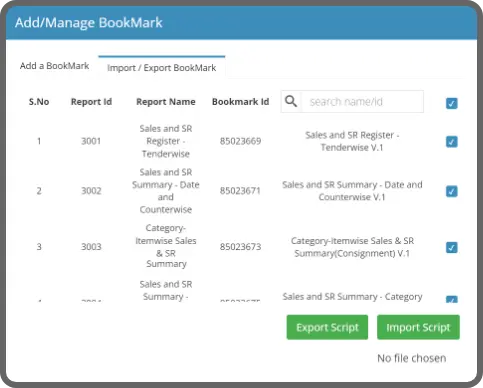Image resolution: width=483 pixels, height=388 pixels.
Task: Click report id 3002 cell
Action: [91, 191]
